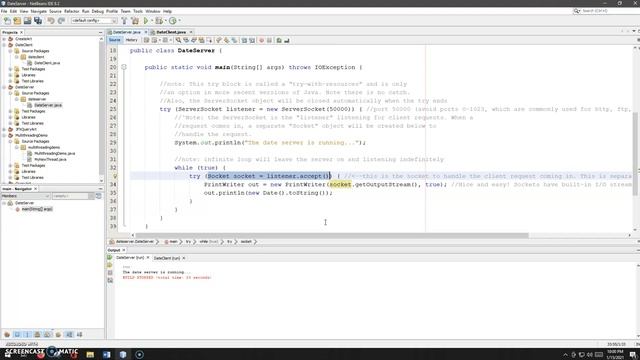Click the Build Project hammer icon
640x360 pixels.
(124, 20)
